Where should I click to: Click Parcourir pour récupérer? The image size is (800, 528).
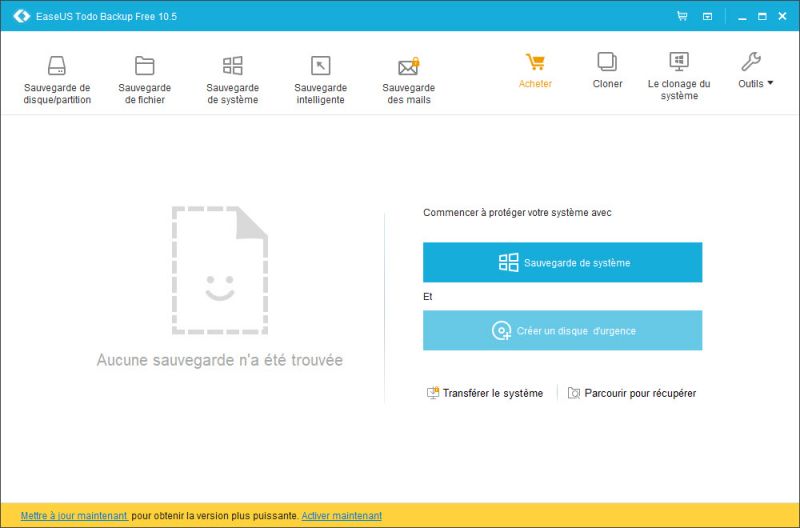point(632,393)
